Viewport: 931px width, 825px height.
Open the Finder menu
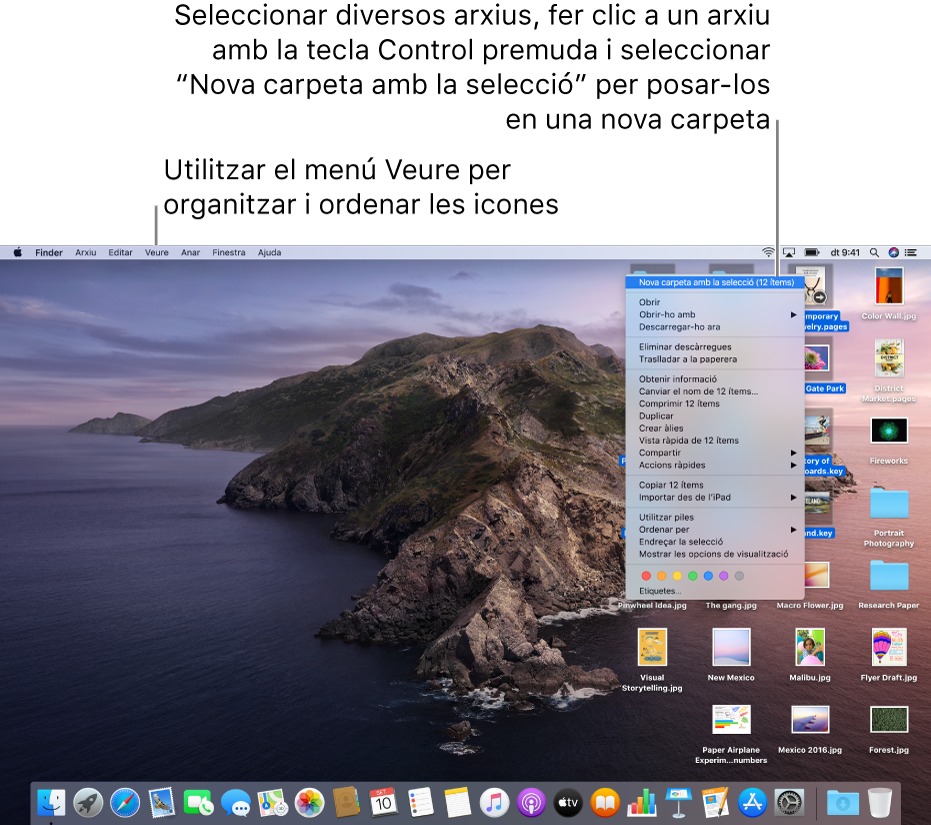point(49,252)
